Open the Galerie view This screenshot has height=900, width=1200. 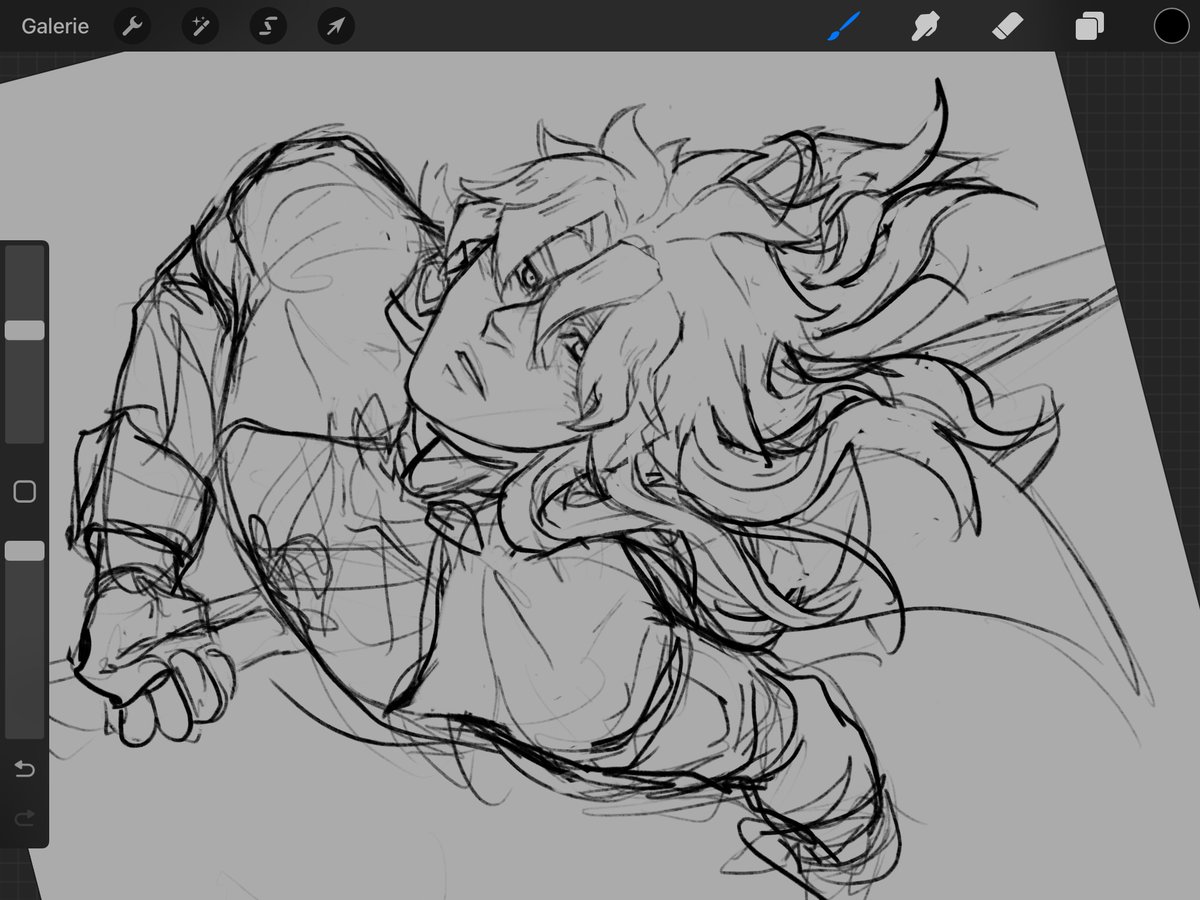55,27
